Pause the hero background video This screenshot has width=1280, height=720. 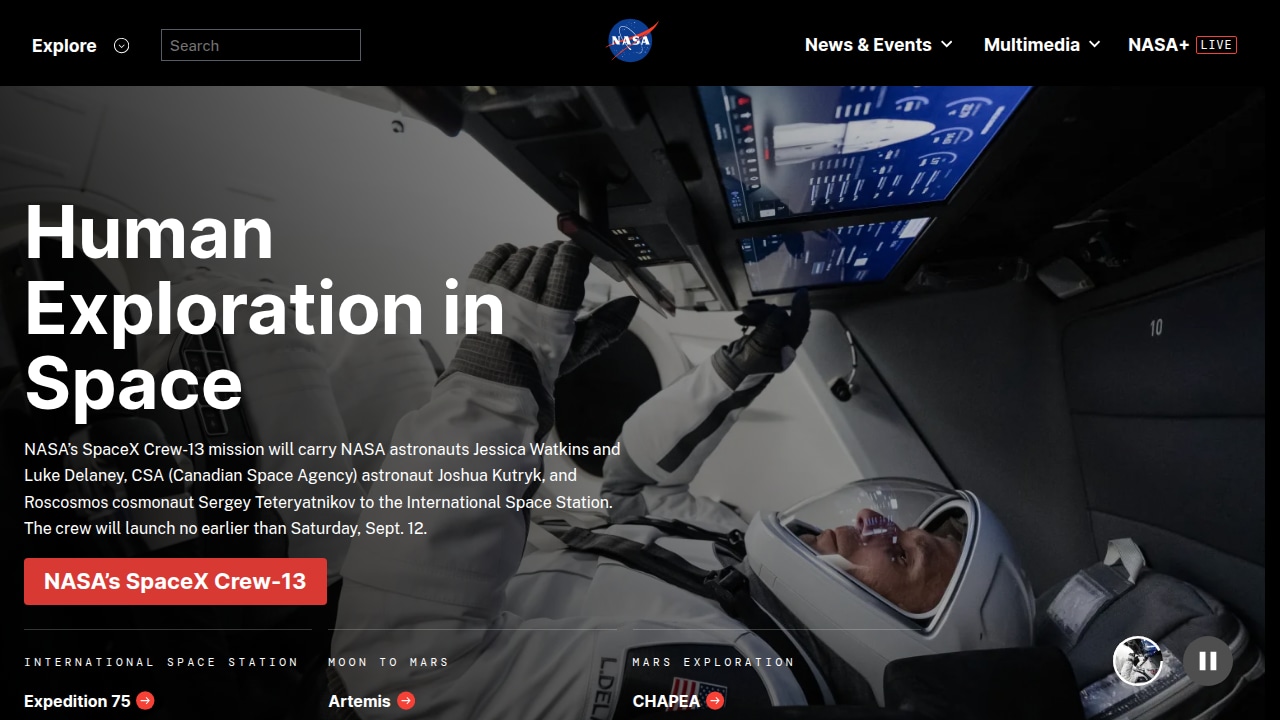pos(1208,661)
